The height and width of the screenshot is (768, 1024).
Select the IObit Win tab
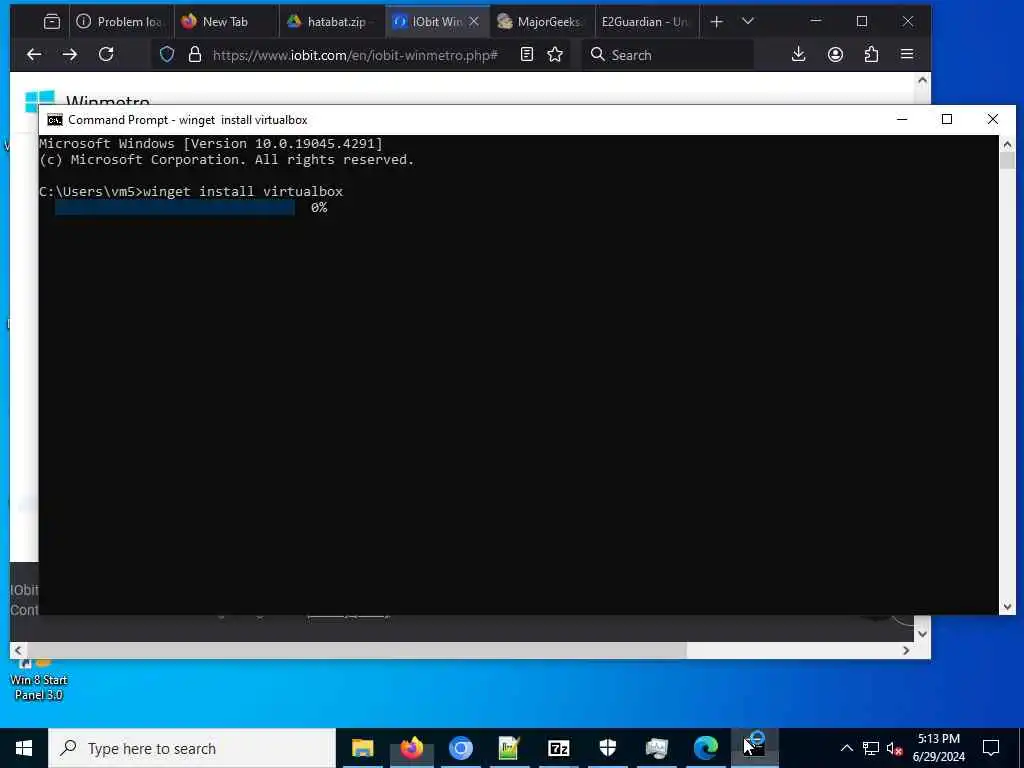point(428,22)
